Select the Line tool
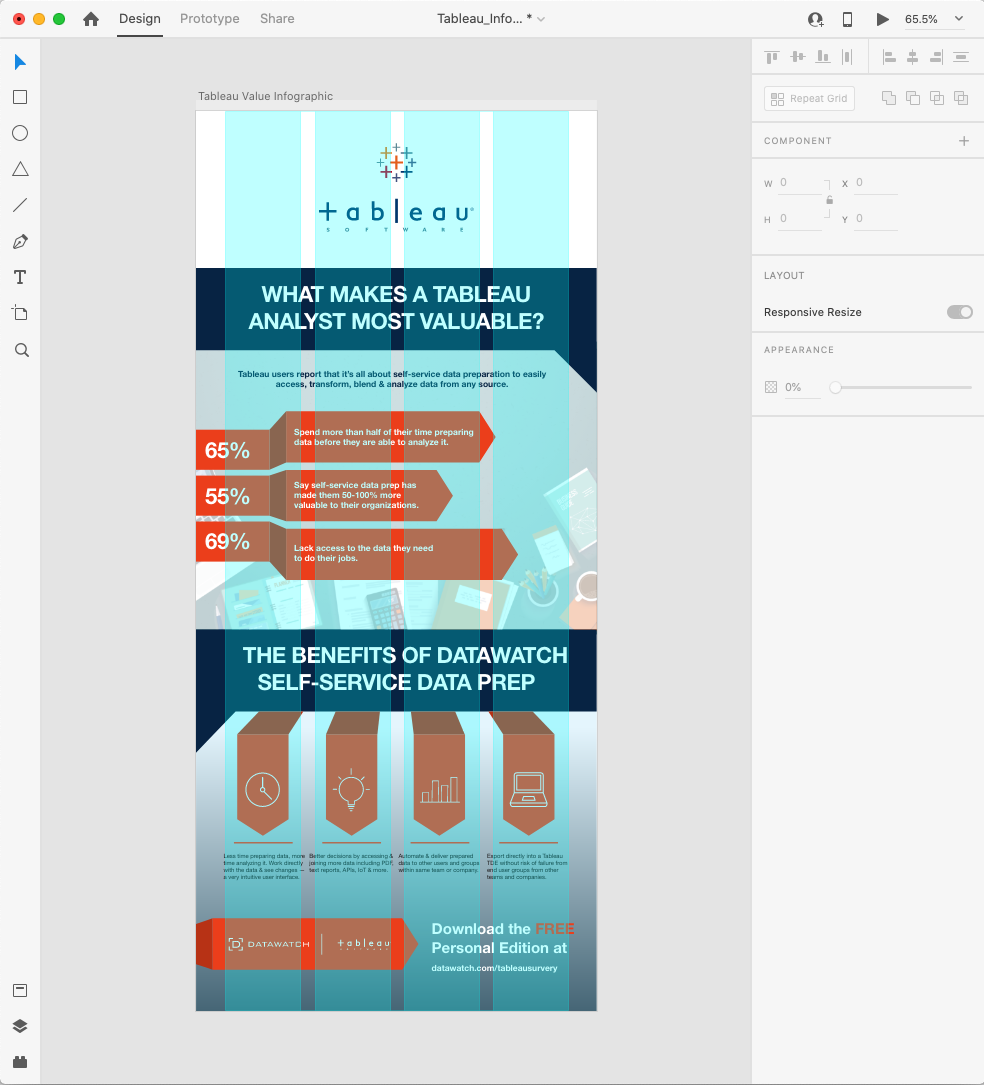984x1085 pixels. 20,205
